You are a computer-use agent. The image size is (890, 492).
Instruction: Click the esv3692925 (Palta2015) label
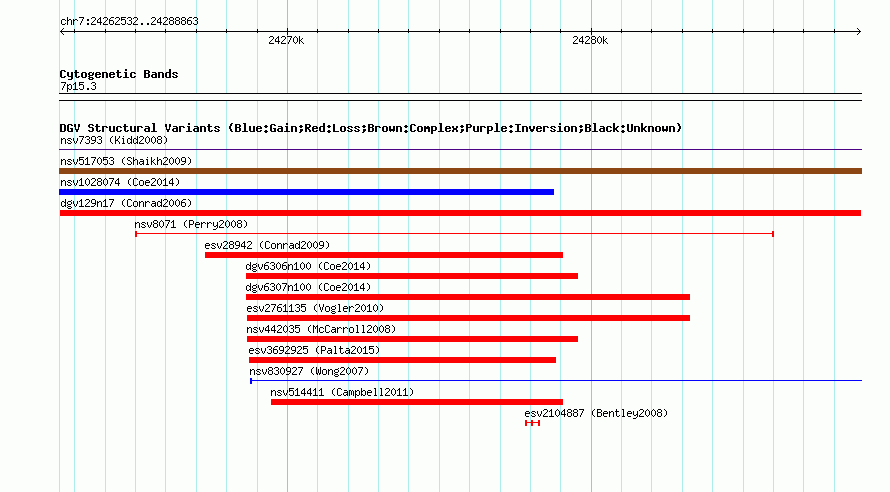314,350
